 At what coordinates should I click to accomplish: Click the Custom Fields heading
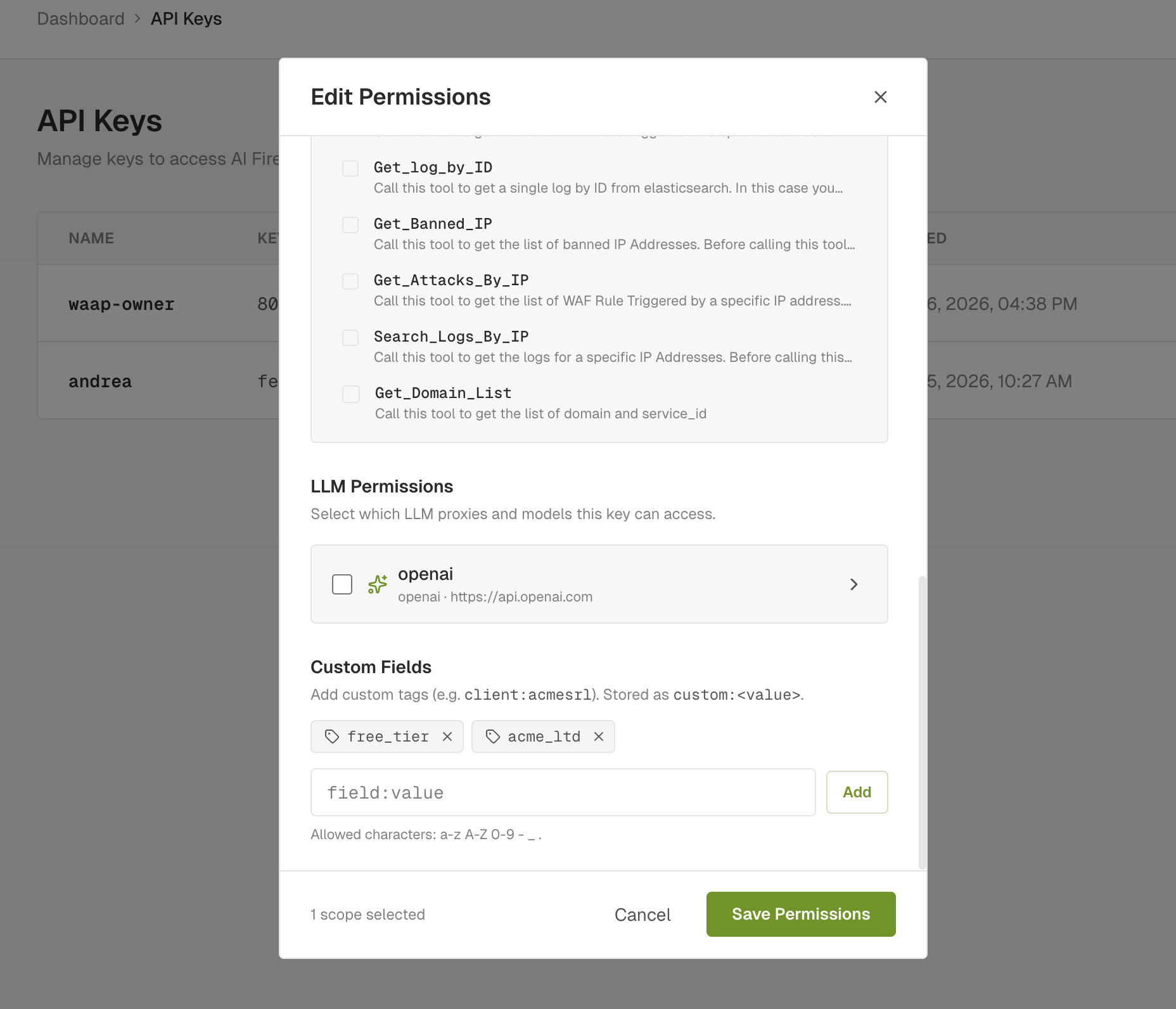tap(371, 667)
